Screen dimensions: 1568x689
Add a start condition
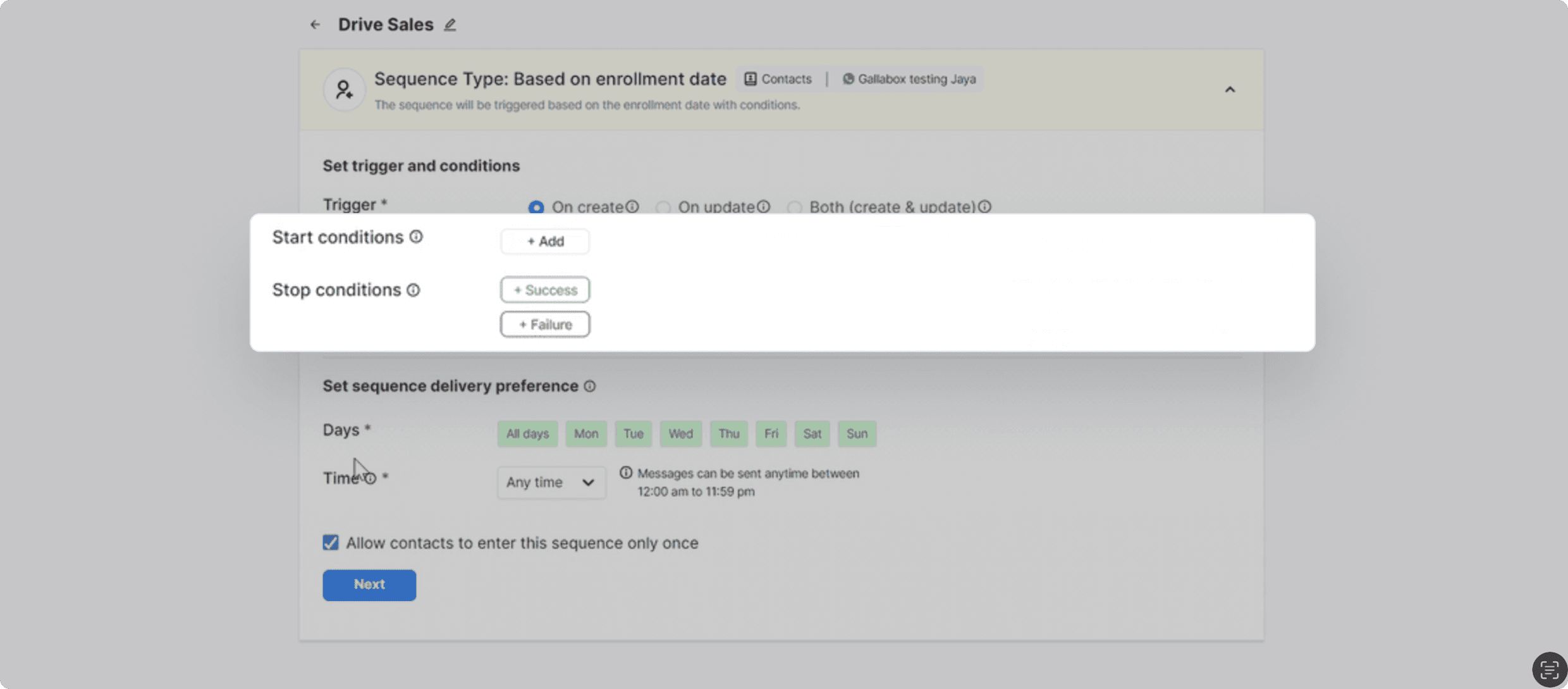pyautogui.click(x=545, y=242)
